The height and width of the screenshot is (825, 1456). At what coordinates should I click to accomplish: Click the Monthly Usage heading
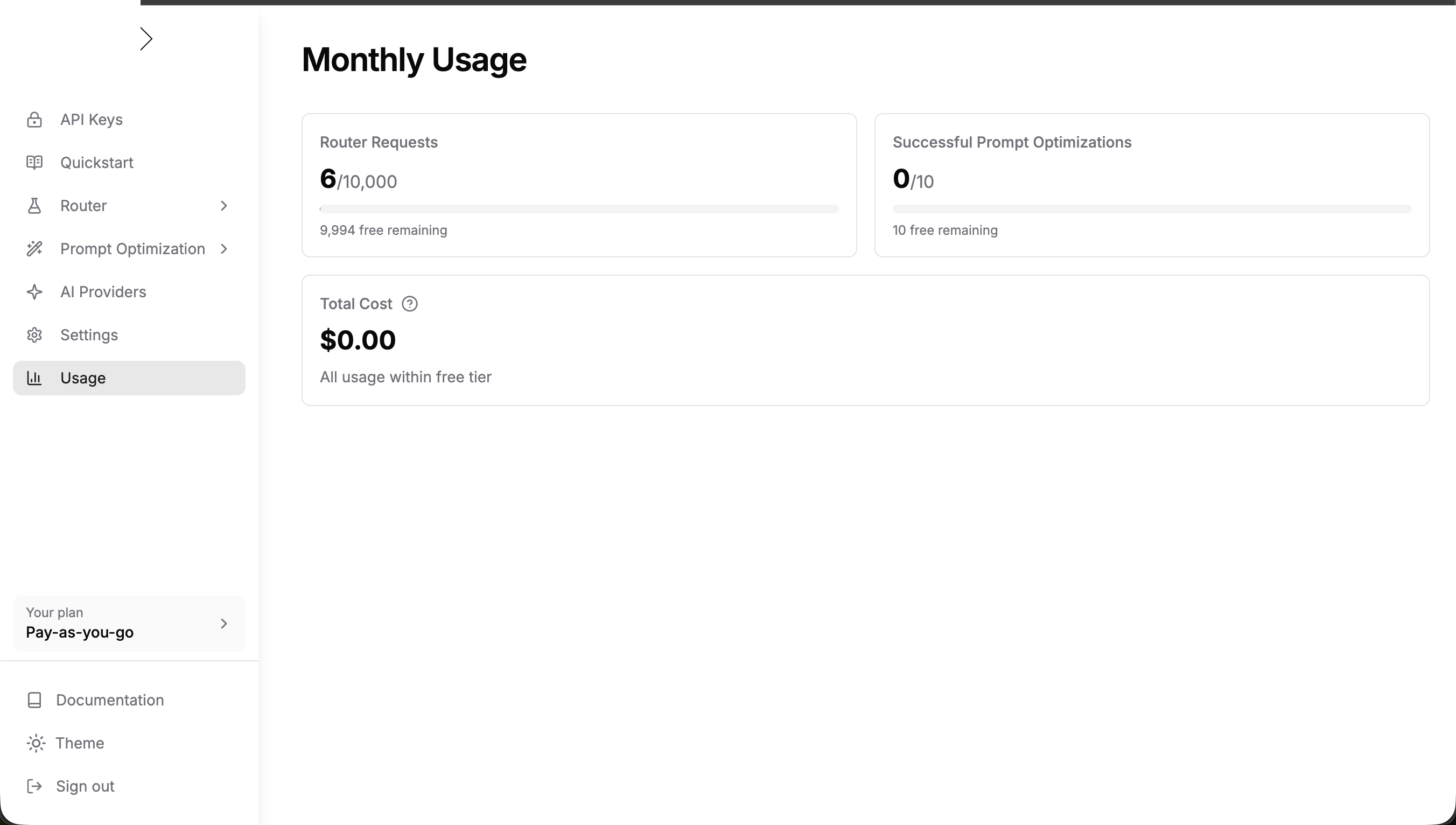(414, 59)
